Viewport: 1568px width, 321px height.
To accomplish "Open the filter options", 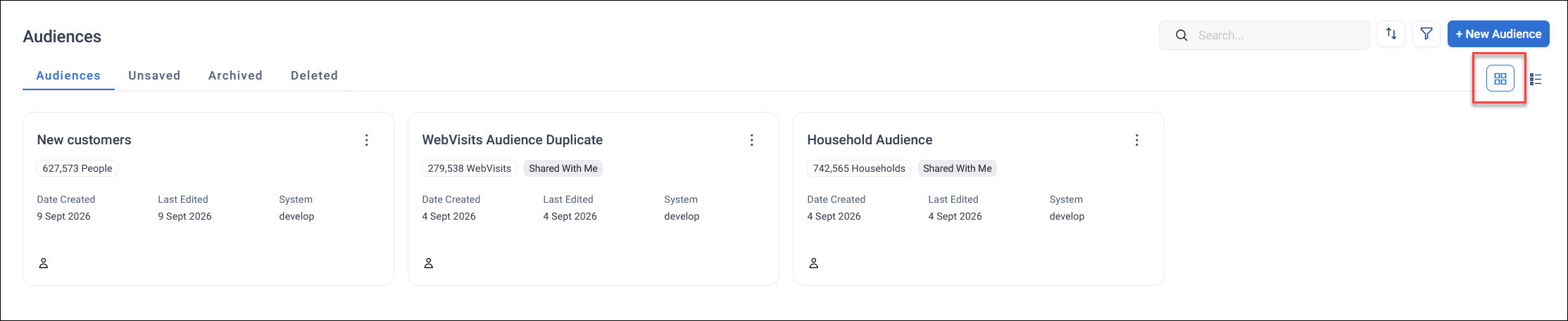I will click(1426, 34).
